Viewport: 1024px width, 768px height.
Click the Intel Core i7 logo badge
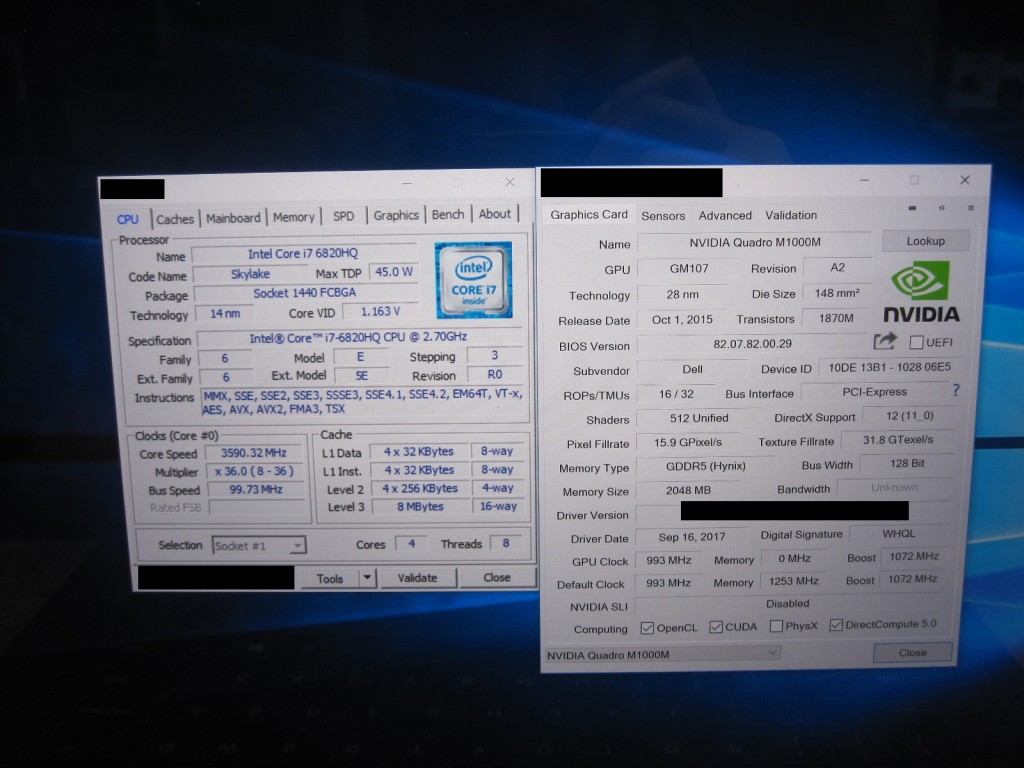pos(473,280)
